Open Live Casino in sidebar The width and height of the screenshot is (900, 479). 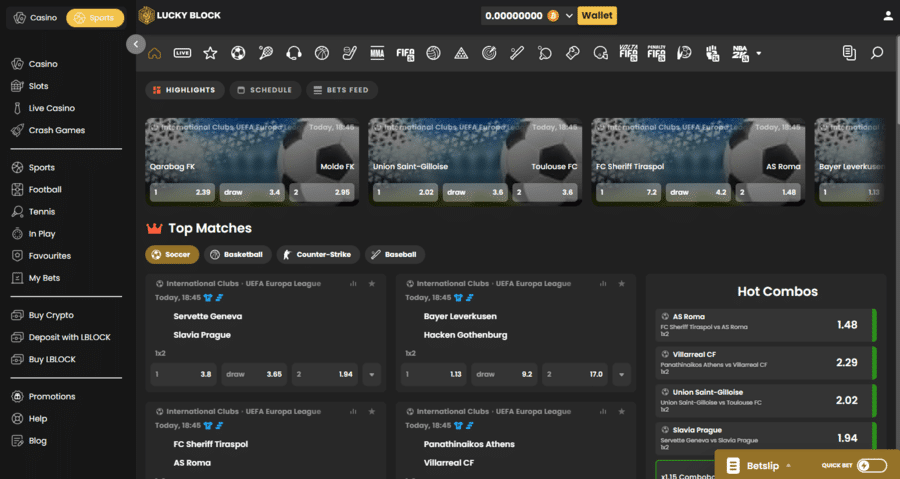(52, 108)
